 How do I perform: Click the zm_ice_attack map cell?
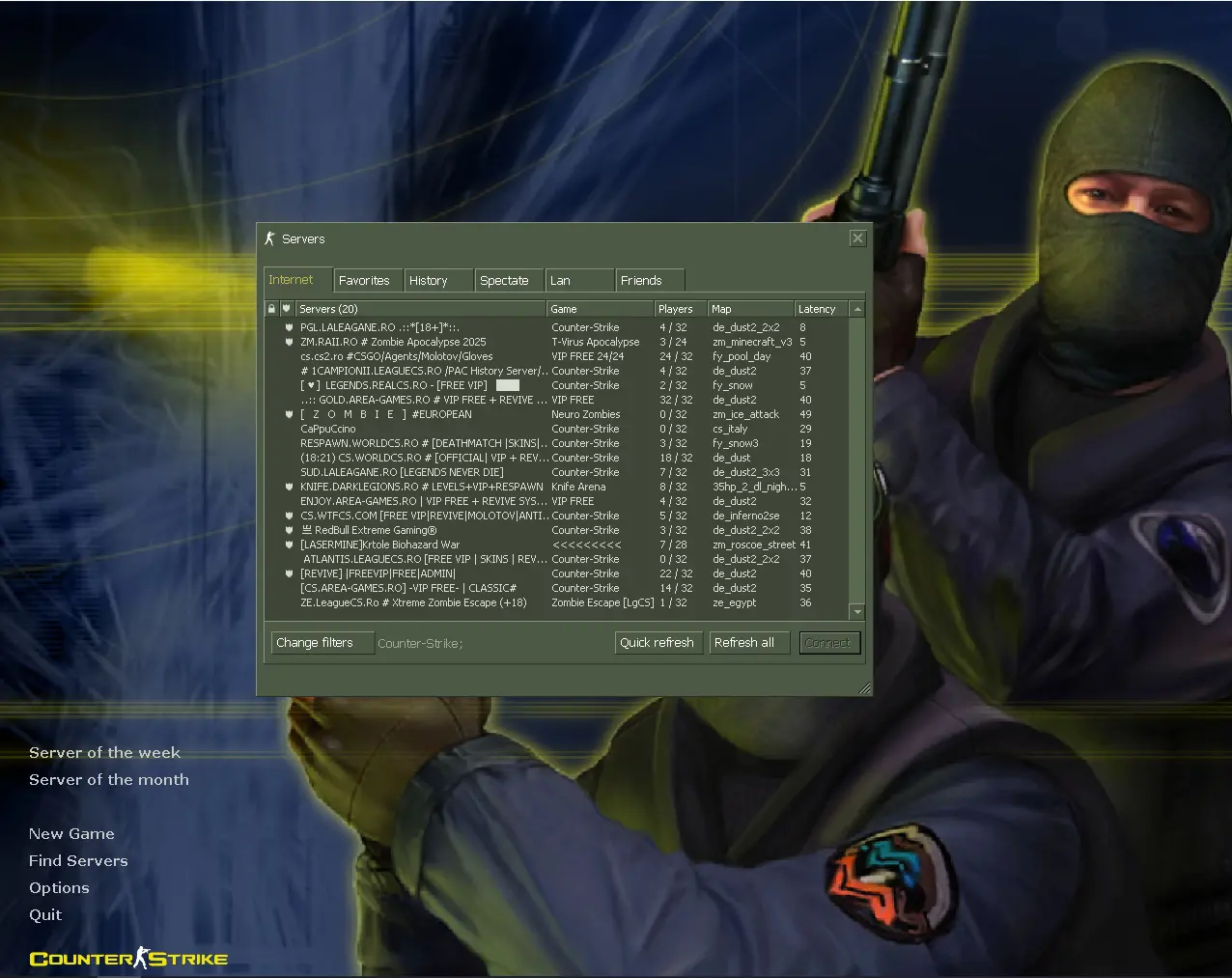(745, 414)
